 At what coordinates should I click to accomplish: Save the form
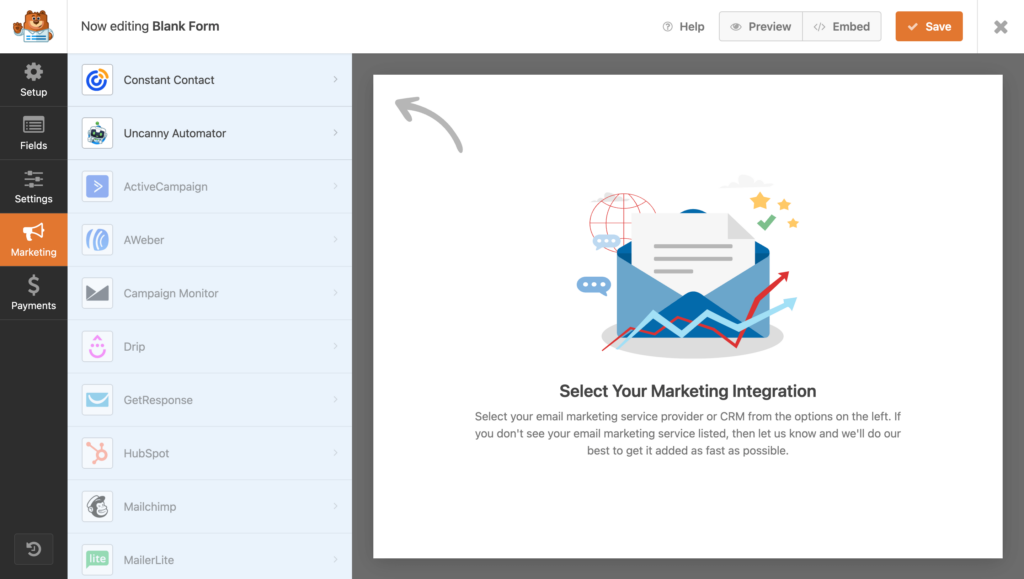[928, 26]
